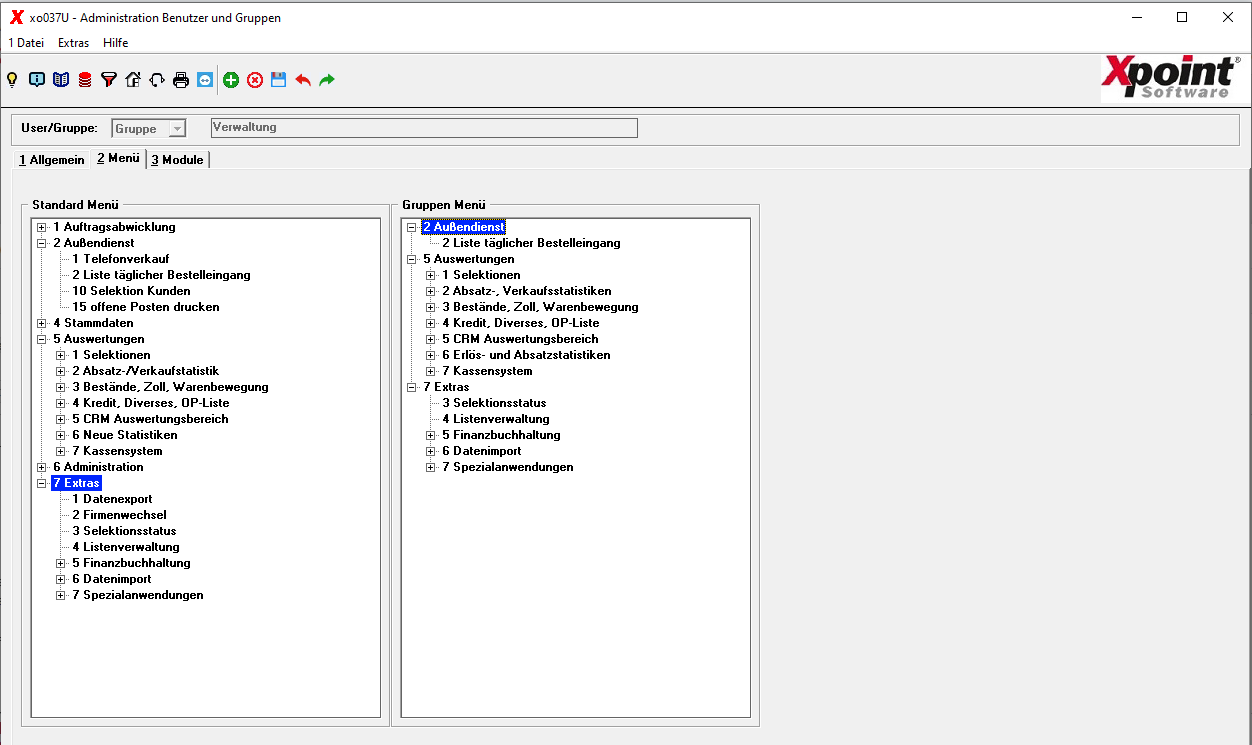Select 1 Datenexport item

coord(112,499)
